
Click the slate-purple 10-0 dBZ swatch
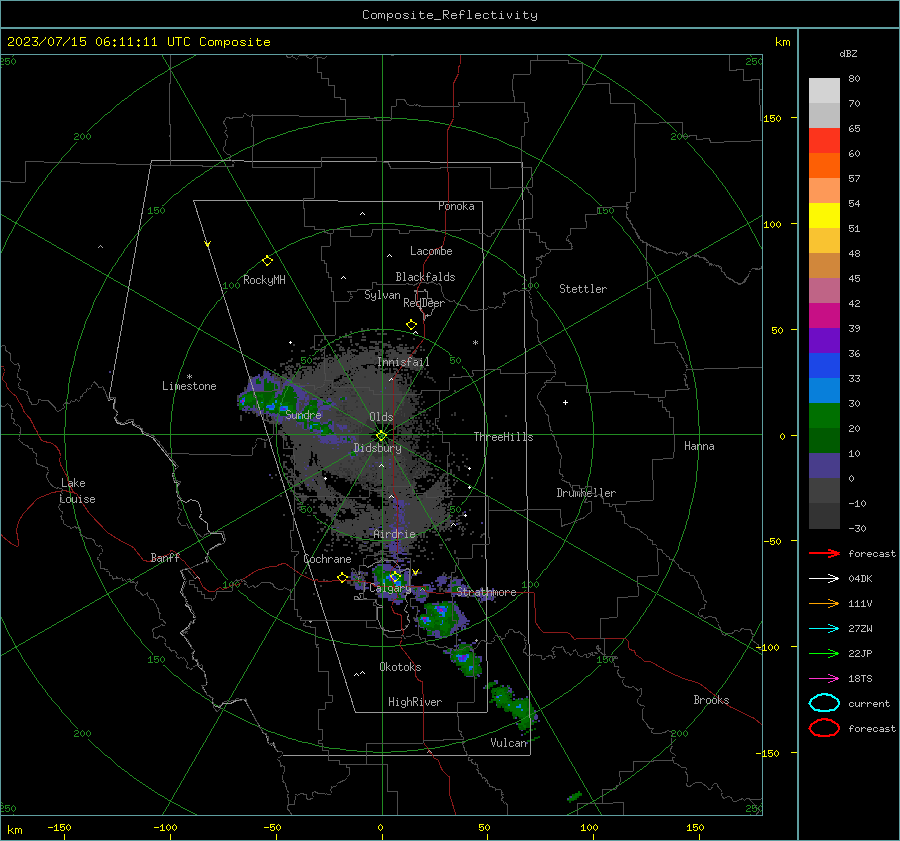[824, 466]
